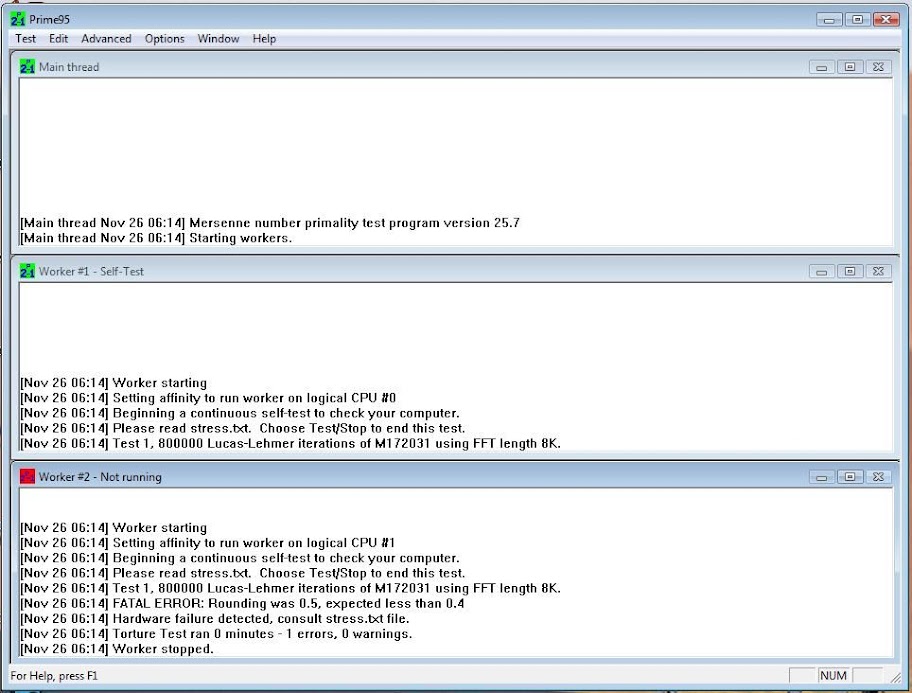Screen dimensions: 912x693
Task: Click the status bar resize grip
Action: click(x=896, y=677)
